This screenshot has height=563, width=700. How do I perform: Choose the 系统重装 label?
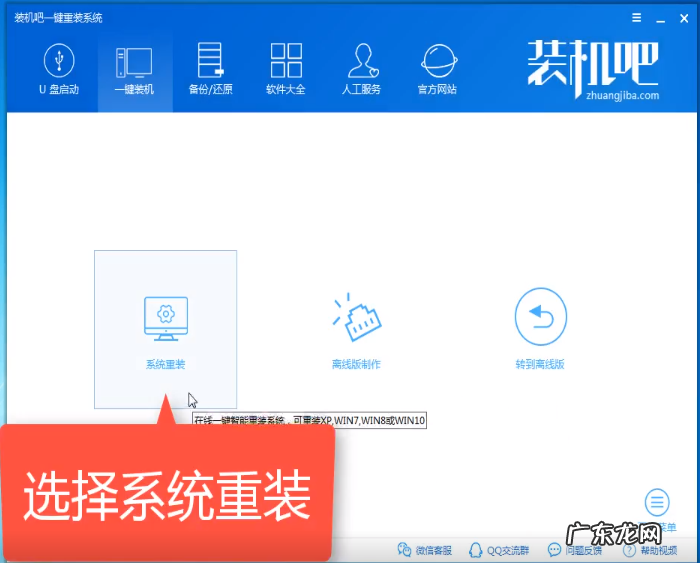point(166,364)
